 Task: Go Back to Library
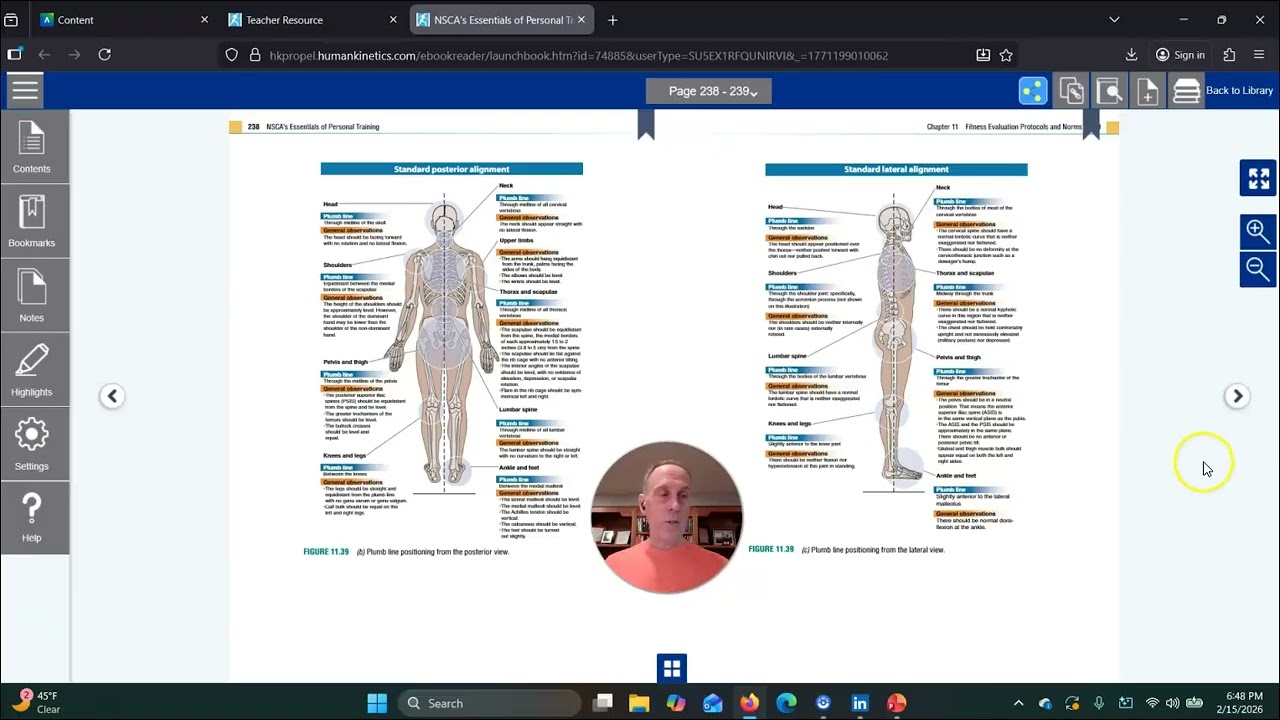coord(1239,91)
